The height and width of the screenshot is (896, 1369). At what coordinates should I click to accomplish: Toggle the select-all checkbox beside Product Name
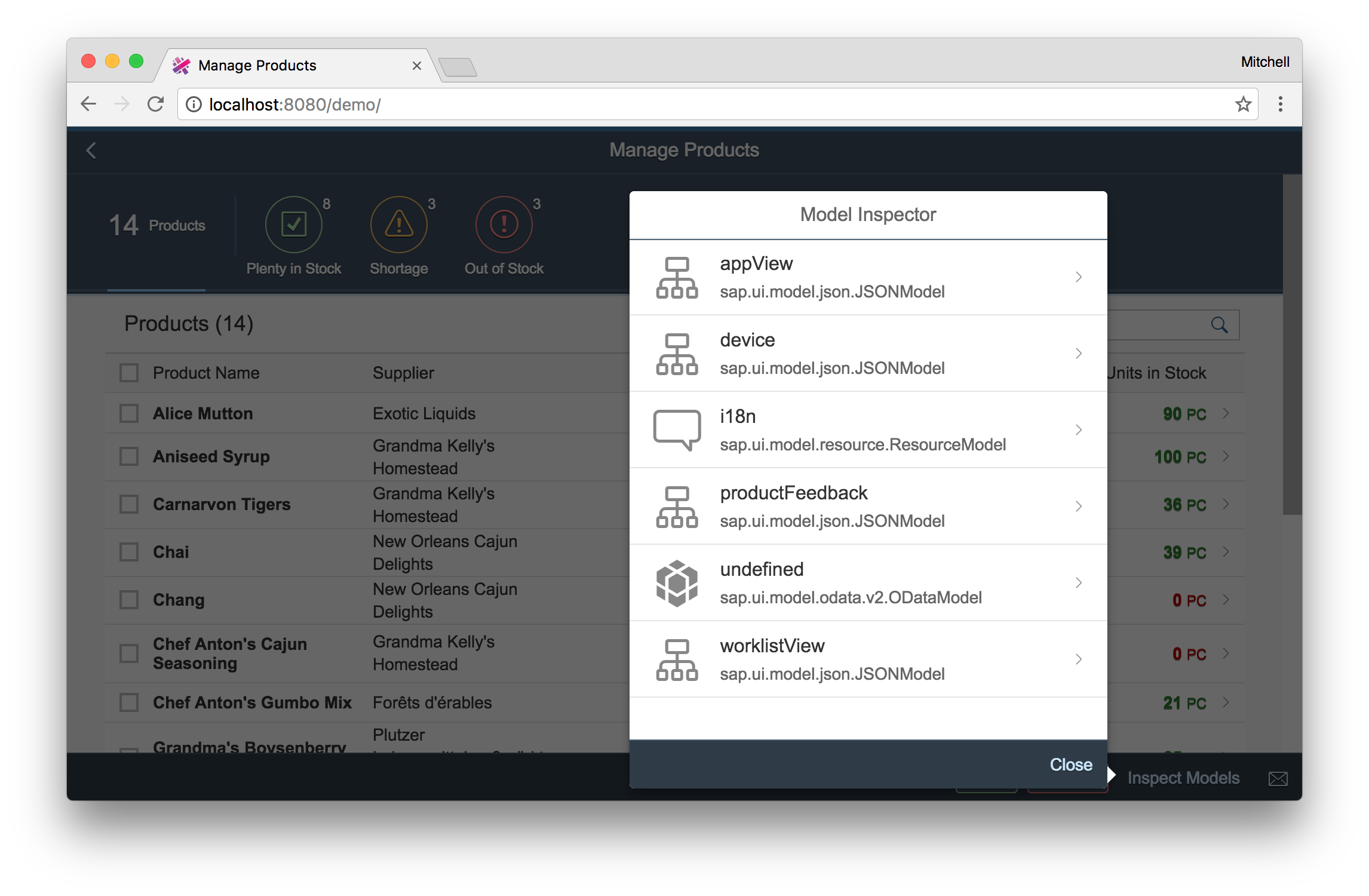(129, 373)
